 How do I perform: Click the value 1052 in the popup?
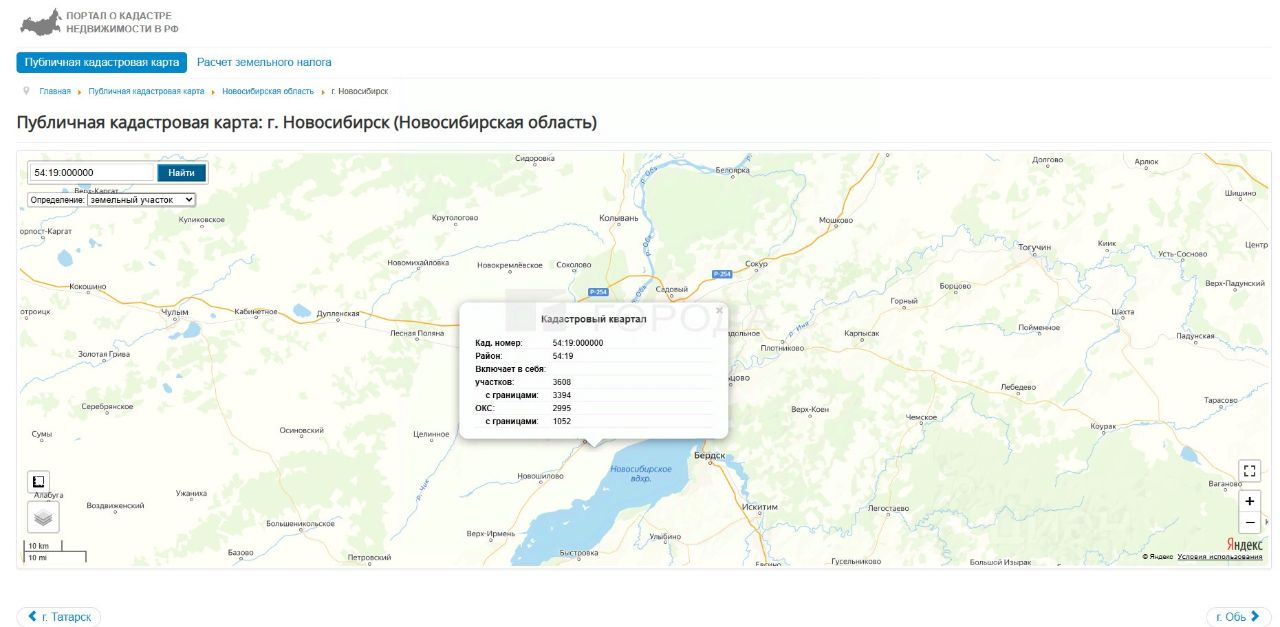click(562, 421)
